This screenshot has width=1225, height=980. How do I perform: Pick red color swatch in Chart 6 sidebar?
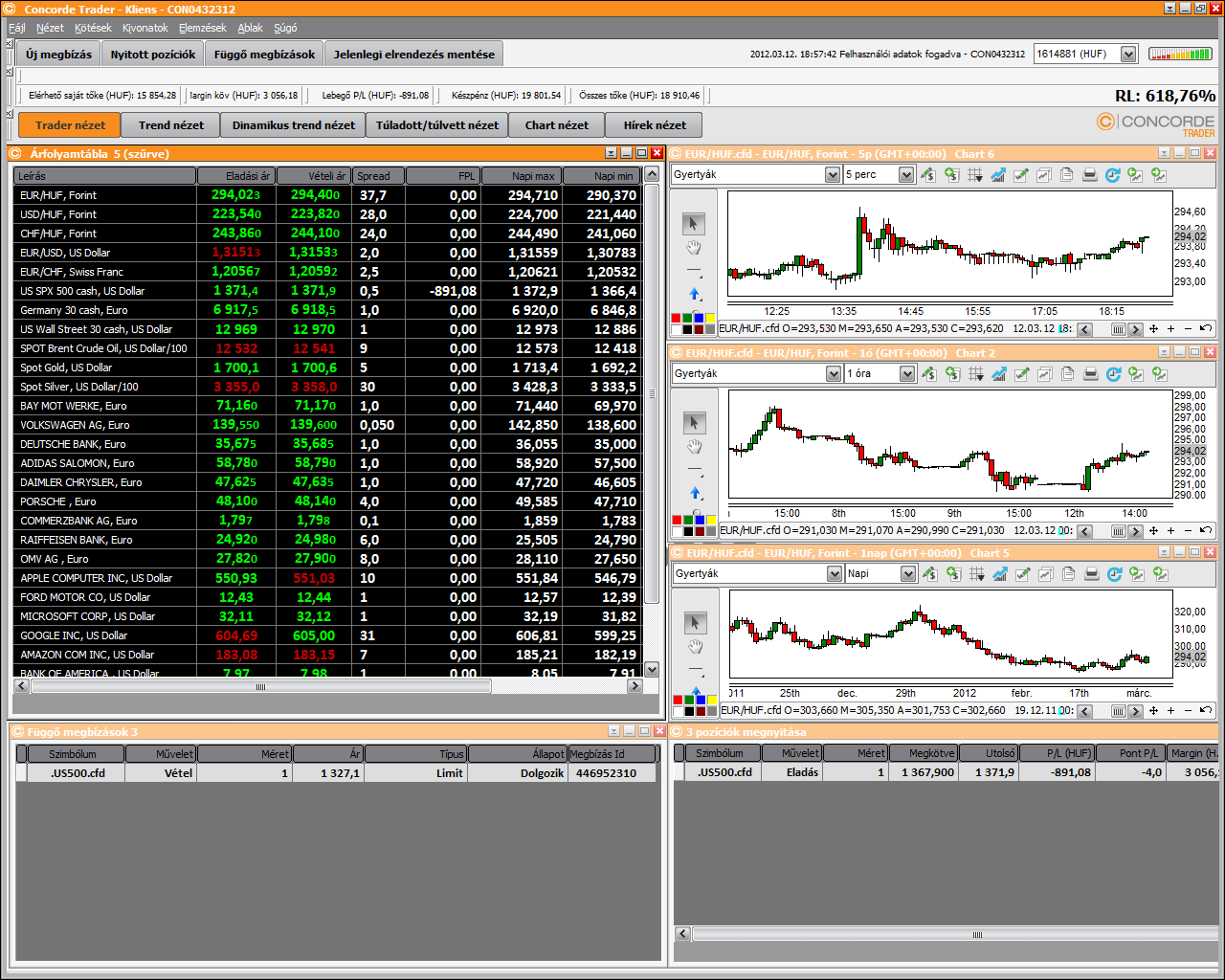(676, 318)
